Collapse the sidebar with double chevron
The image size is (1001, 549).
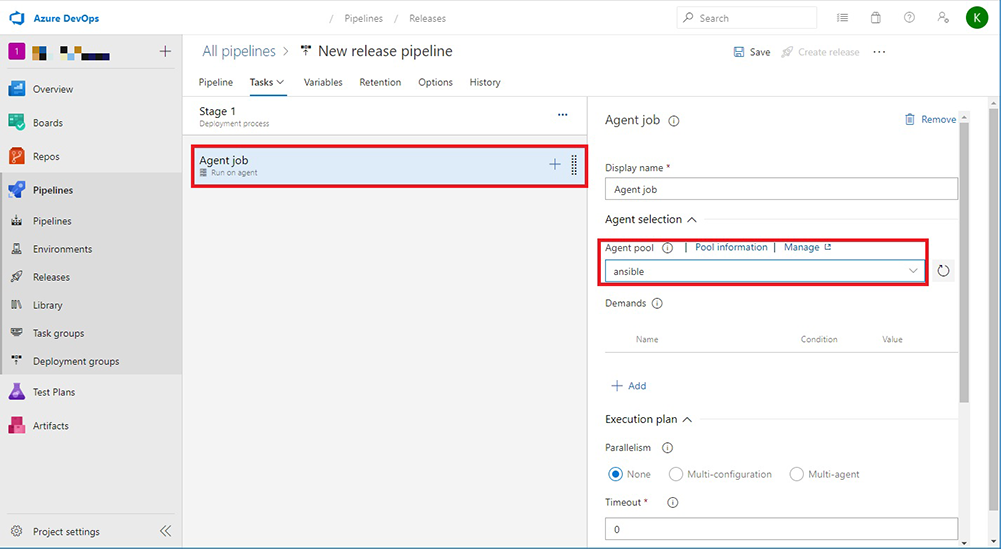click(165, 531)
